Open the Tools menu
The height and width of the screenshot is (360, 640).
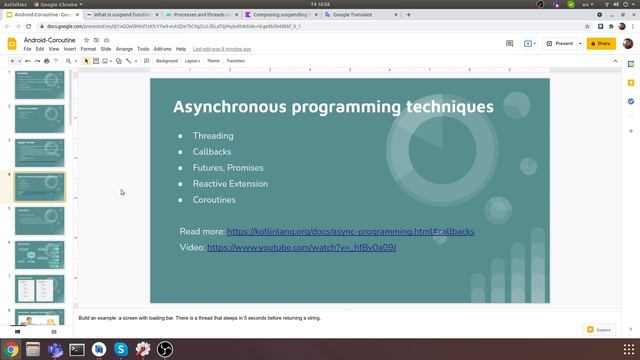click(143, 49)
